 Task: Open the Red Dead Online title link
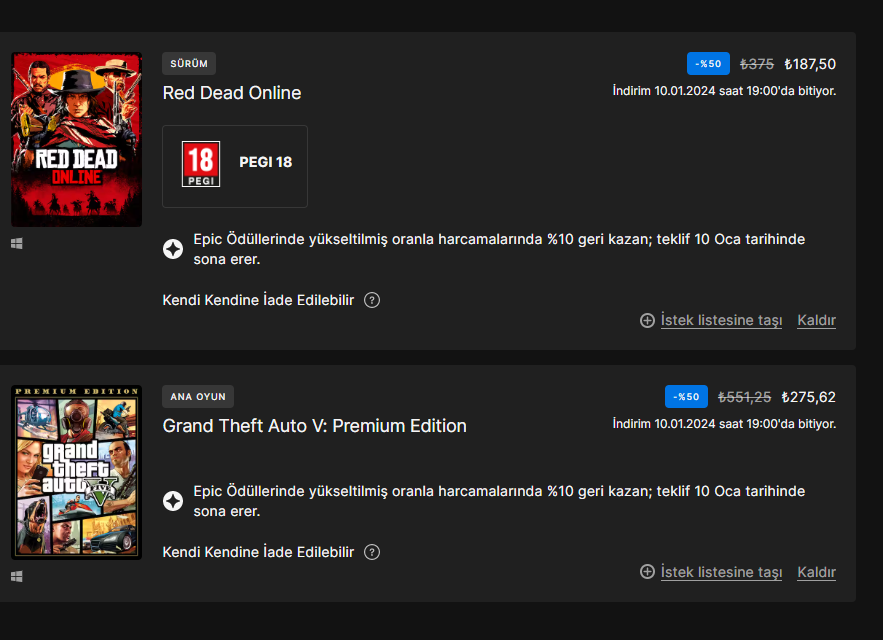click(232, 93)
